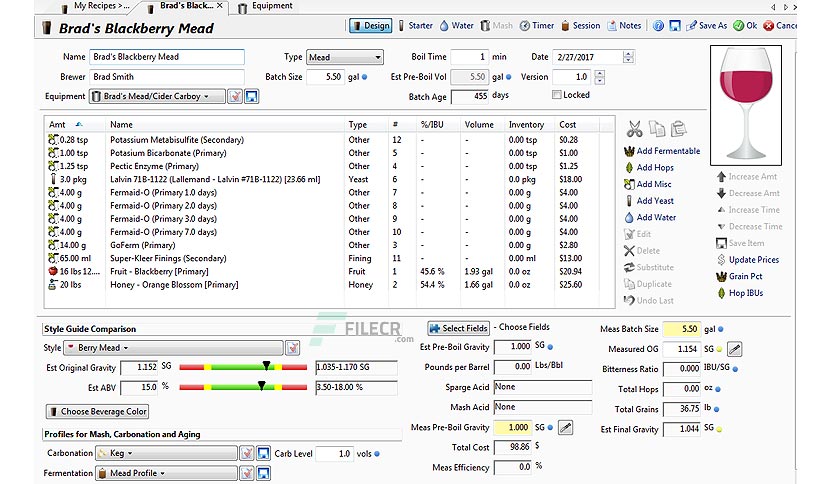Switch to the Equipment tab
The width and height of the screenshot is (836, 484).
(266, 6)
